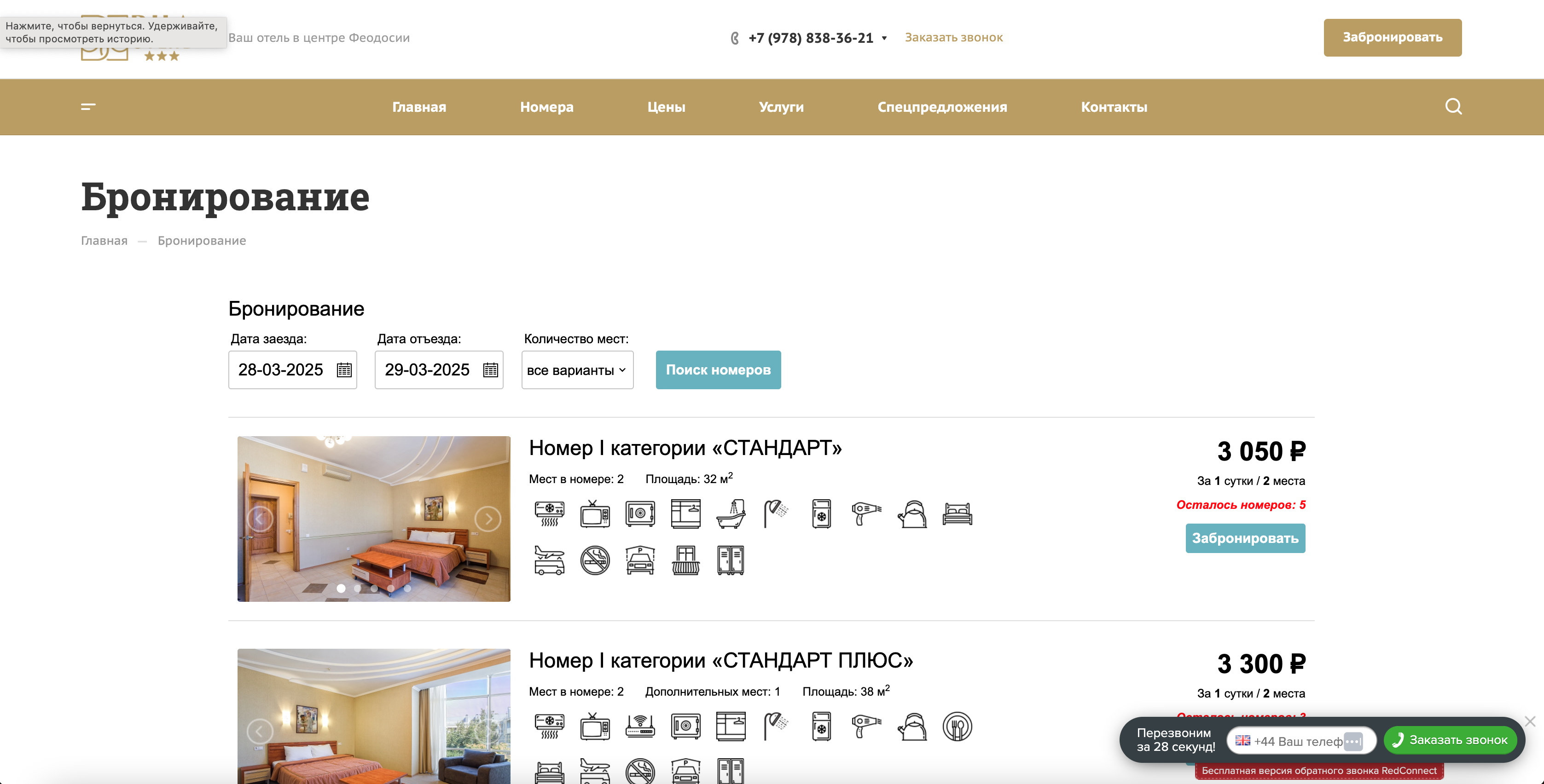Open the hamburger menu in the navigation bar
The height and width of the screenshot is (784, 1544).
point(88,107)
